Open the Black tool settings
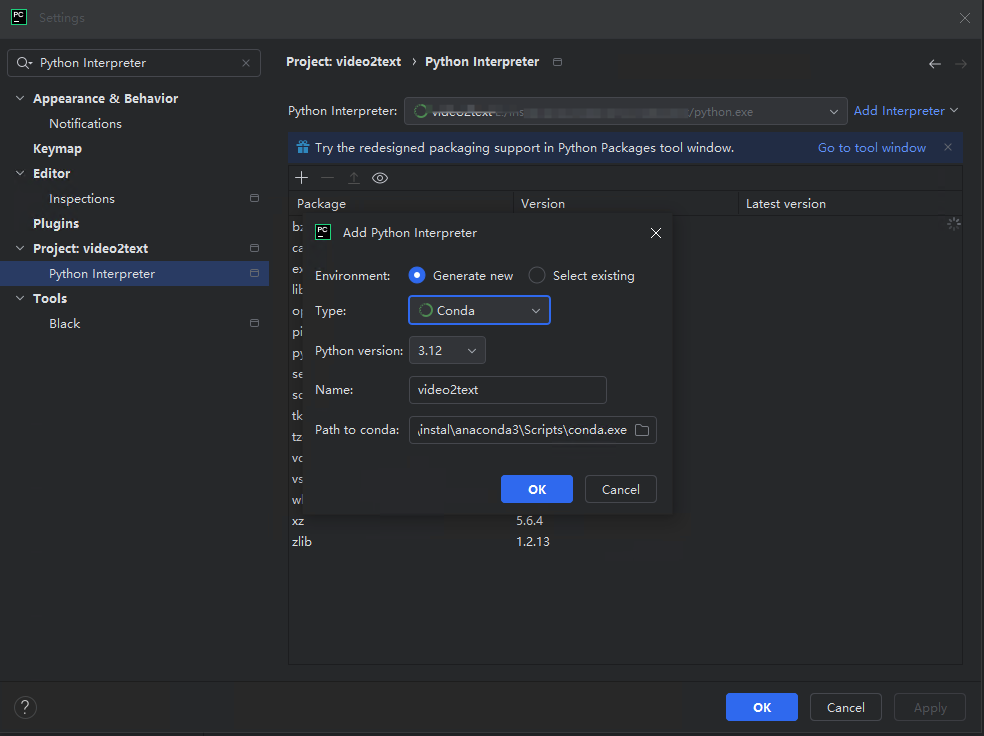Viewport: 984px width, 736px height. (65, 324)
